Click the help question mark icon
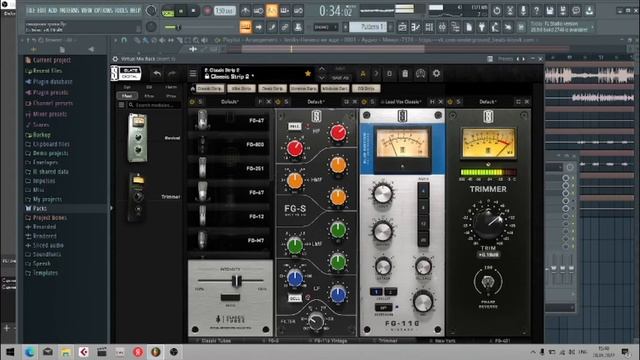 [536, 11]
